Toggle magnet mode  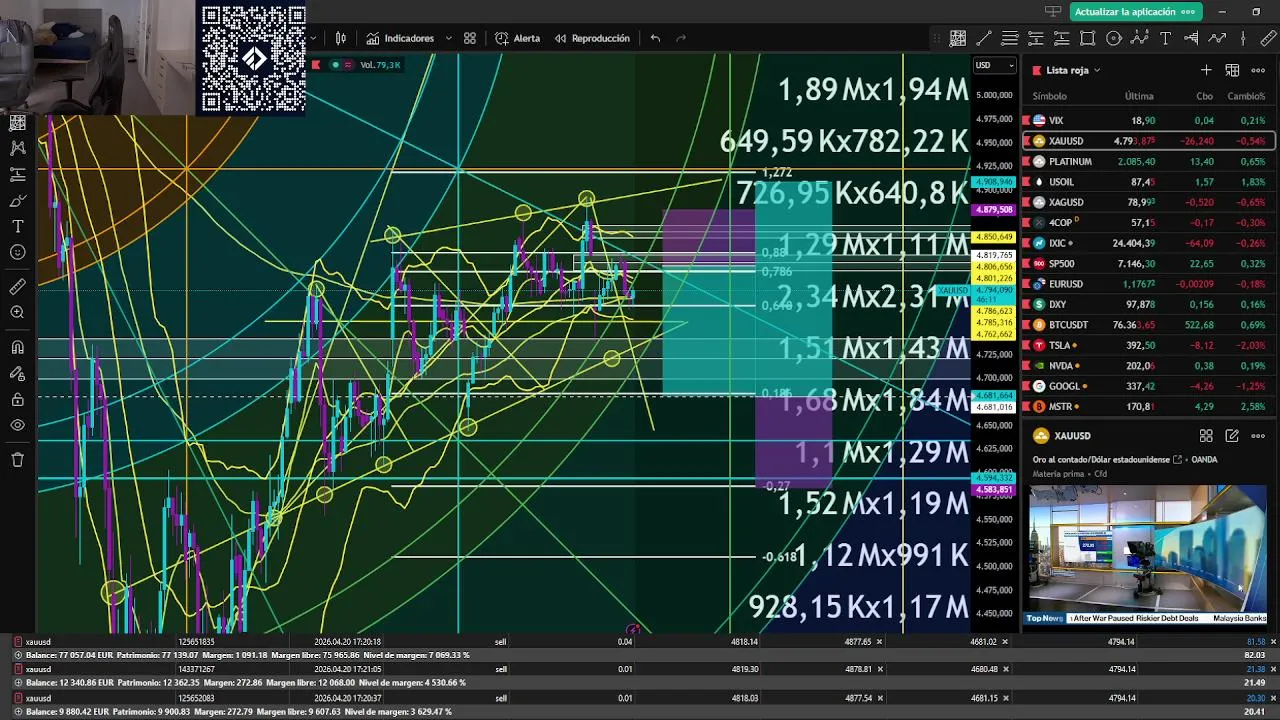coord(17,348)
